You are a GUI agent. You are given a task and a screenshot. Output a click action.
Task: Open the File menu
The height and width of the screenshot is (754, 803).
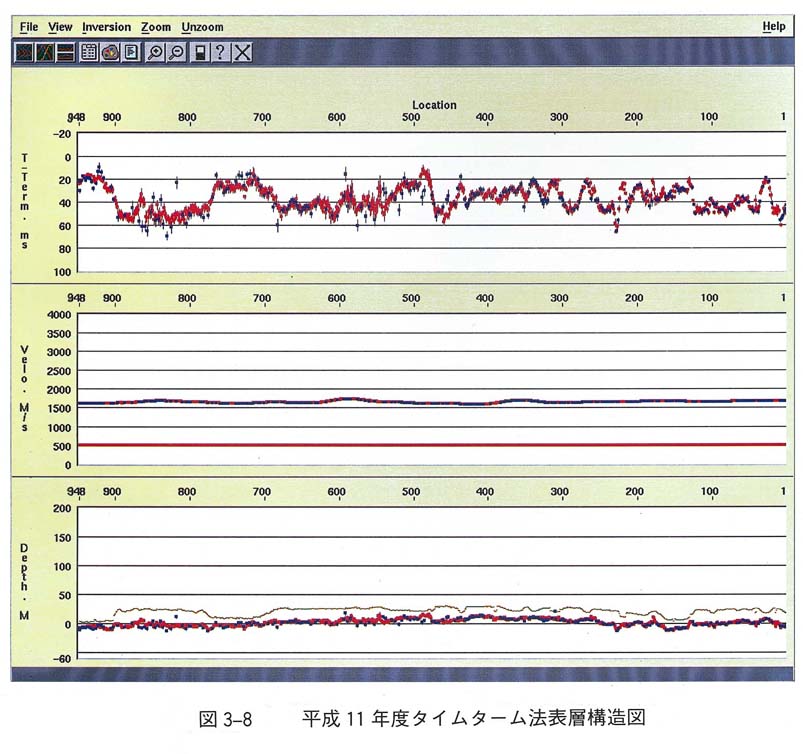[29, 27]
